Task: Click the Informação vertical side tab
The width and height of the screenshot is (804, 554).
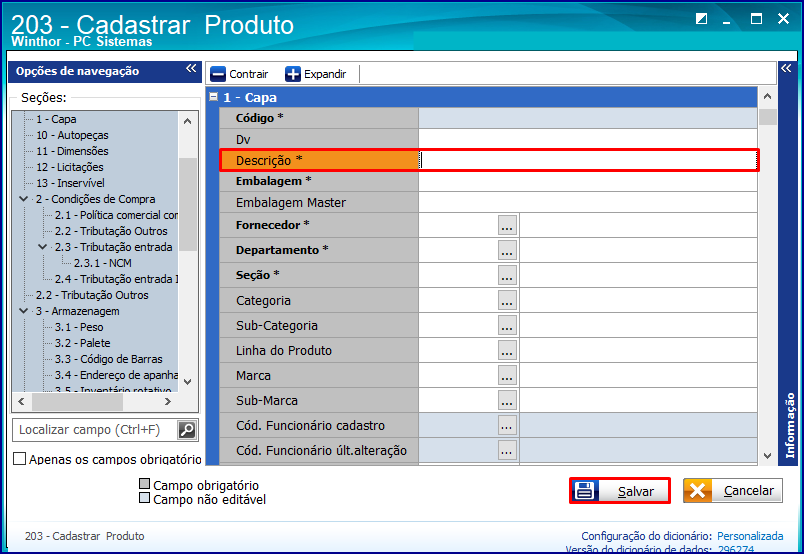Action: (x=790, y=425)
